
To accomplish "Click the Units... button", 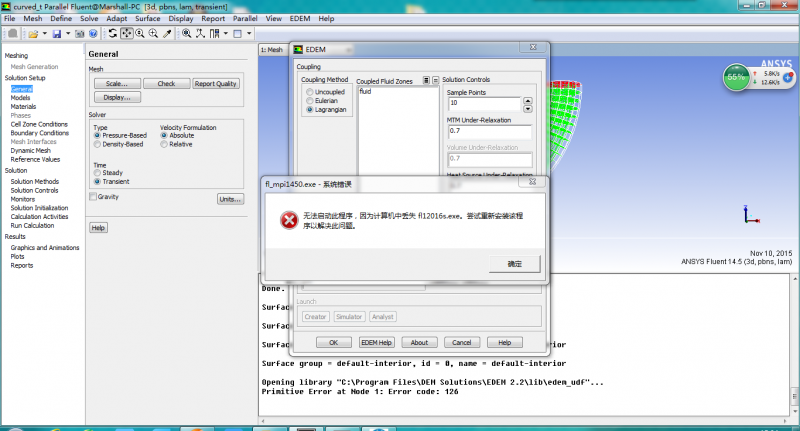I will (x=230, y=199).
